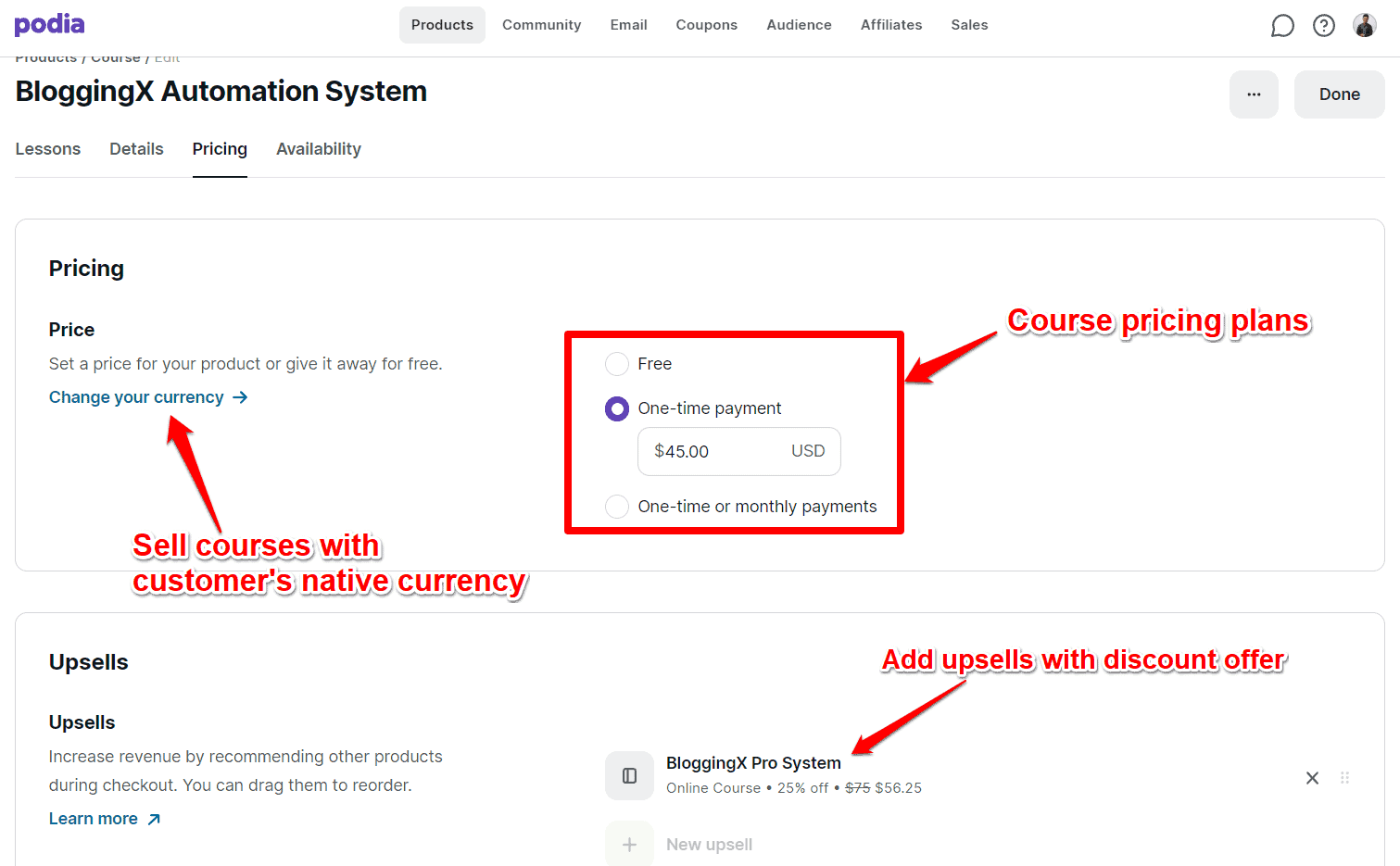
Task: Open the ellipsis more-options button
Action: (1254, 94)
